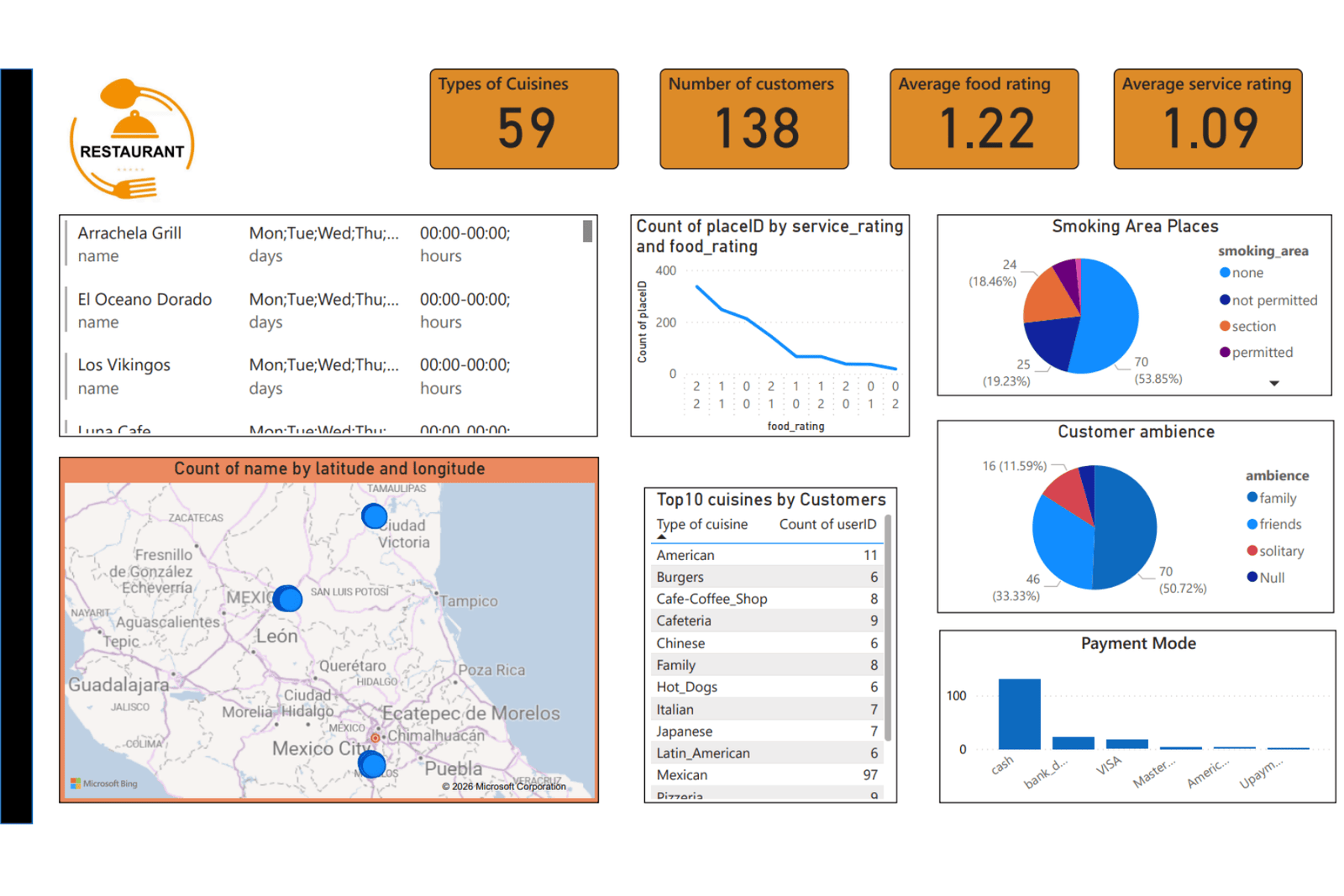
Task: Expand the smoking_area legend down arrow
Action: [1274, 383]
